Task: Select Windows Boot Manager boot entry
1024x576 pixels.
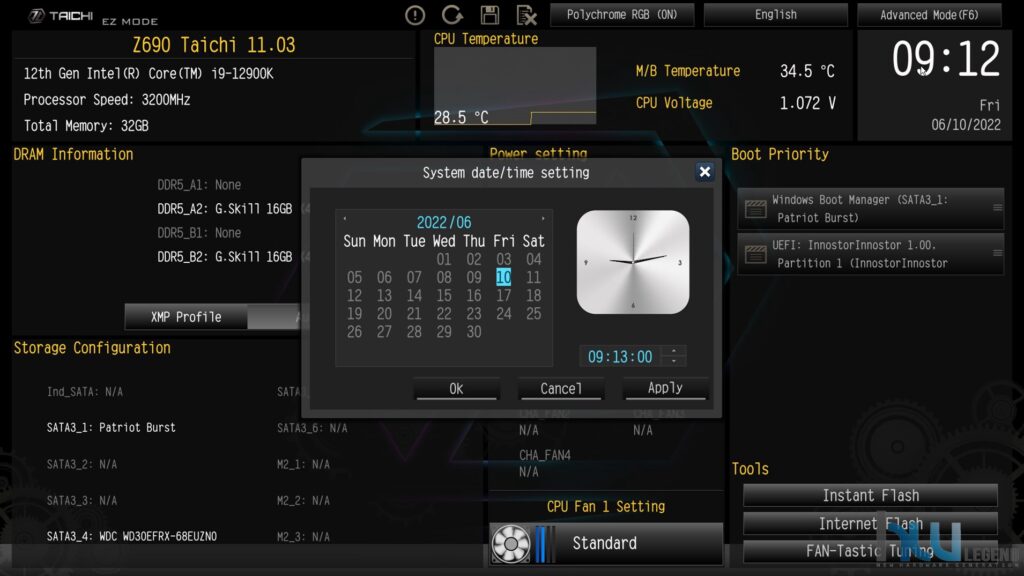Action: (871, 209)
